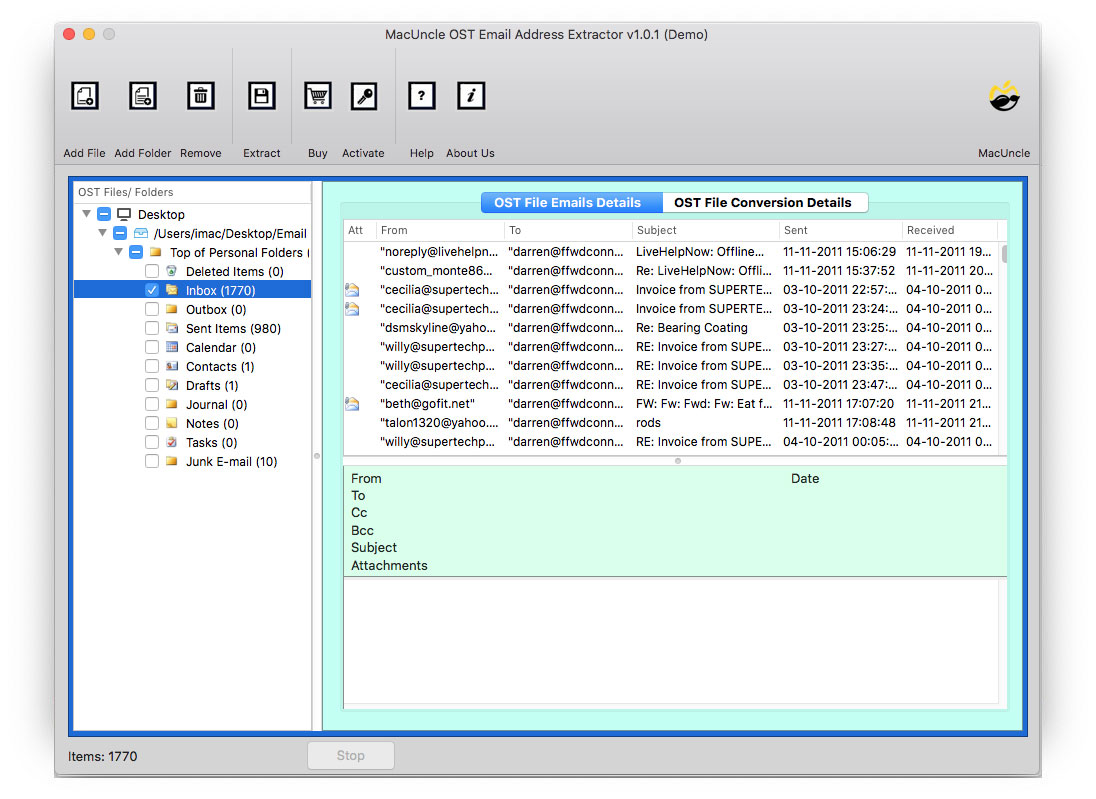
Task: Collapse the Desktop tree node
Action: 87,214
